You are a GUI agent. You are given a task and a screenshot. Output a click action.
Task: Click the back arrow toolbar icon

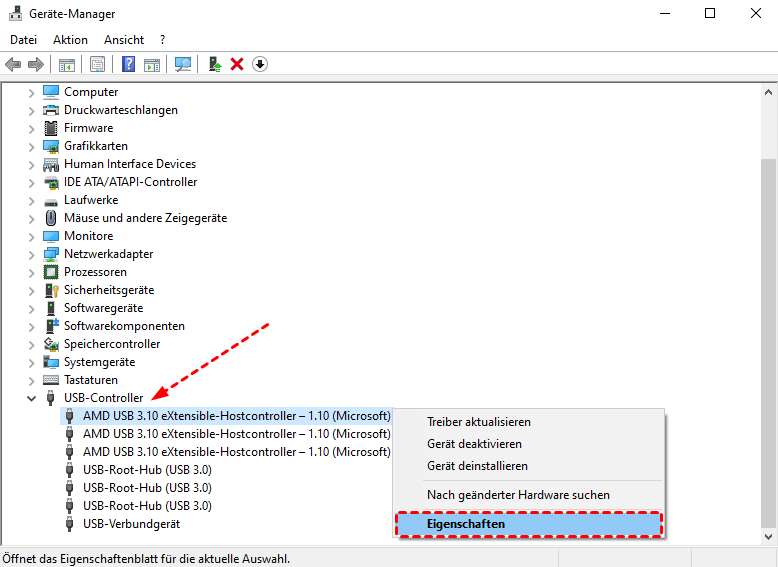coord(13,64)
